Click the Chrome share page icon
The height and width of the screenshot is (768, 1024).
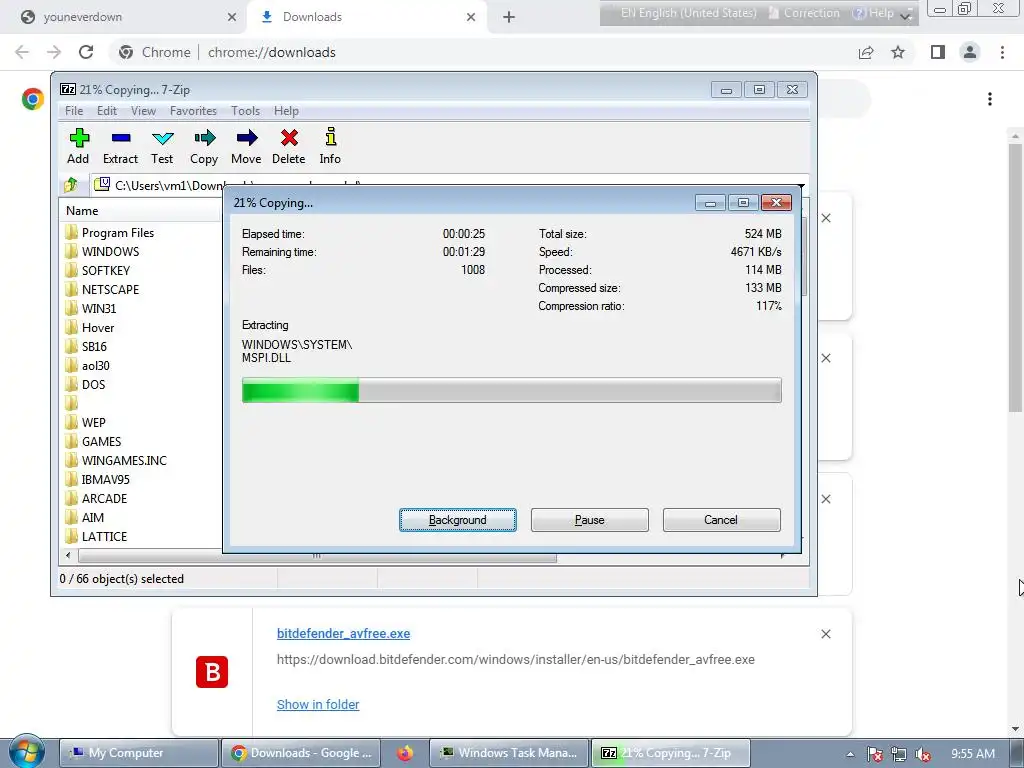pos(866,52)
